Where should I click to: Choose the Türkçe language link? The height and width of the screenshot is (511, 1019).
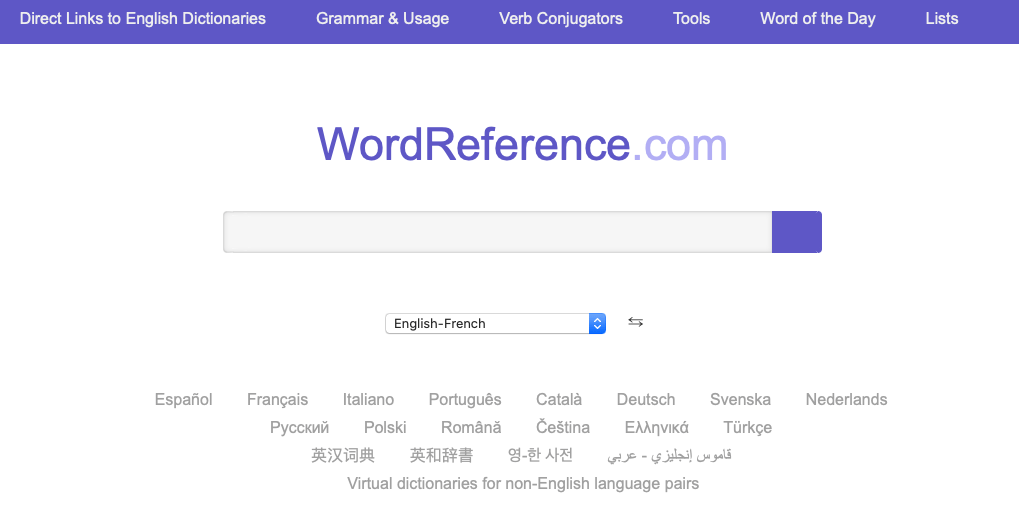(747, 427)
